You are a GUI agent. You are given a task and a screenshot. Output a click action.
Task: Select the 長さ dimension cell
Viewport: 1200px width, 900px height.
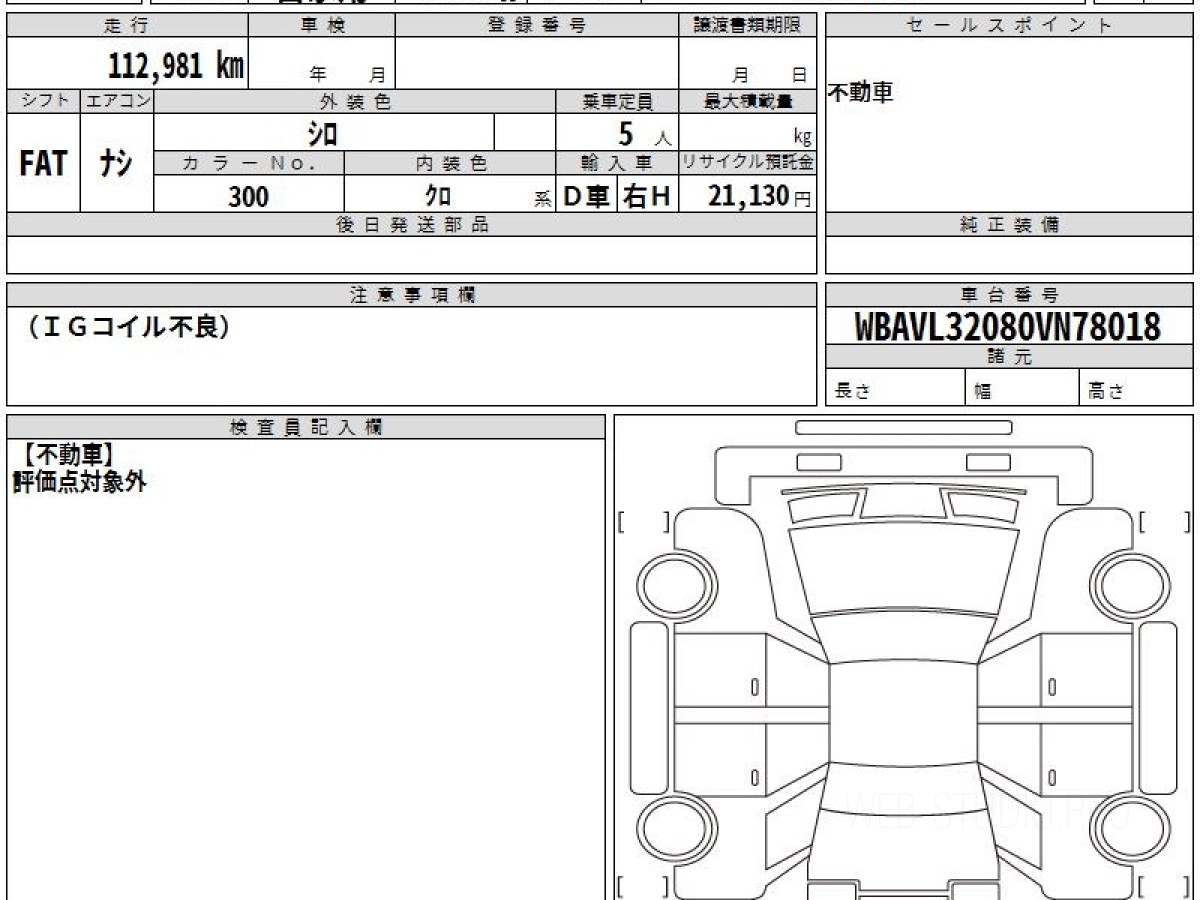pyautogui.click(x=895, y=388)
